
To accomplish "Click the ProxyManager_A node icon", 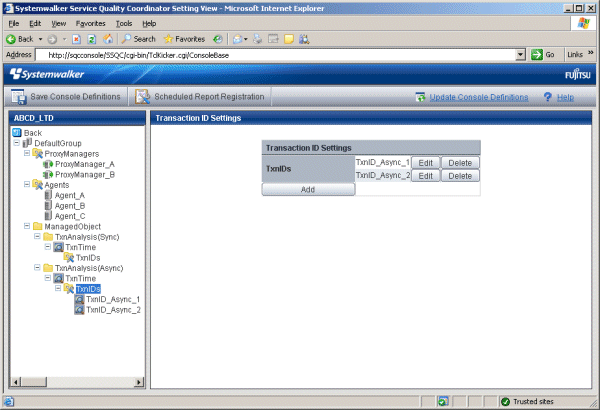I will [x=47, y=164].
